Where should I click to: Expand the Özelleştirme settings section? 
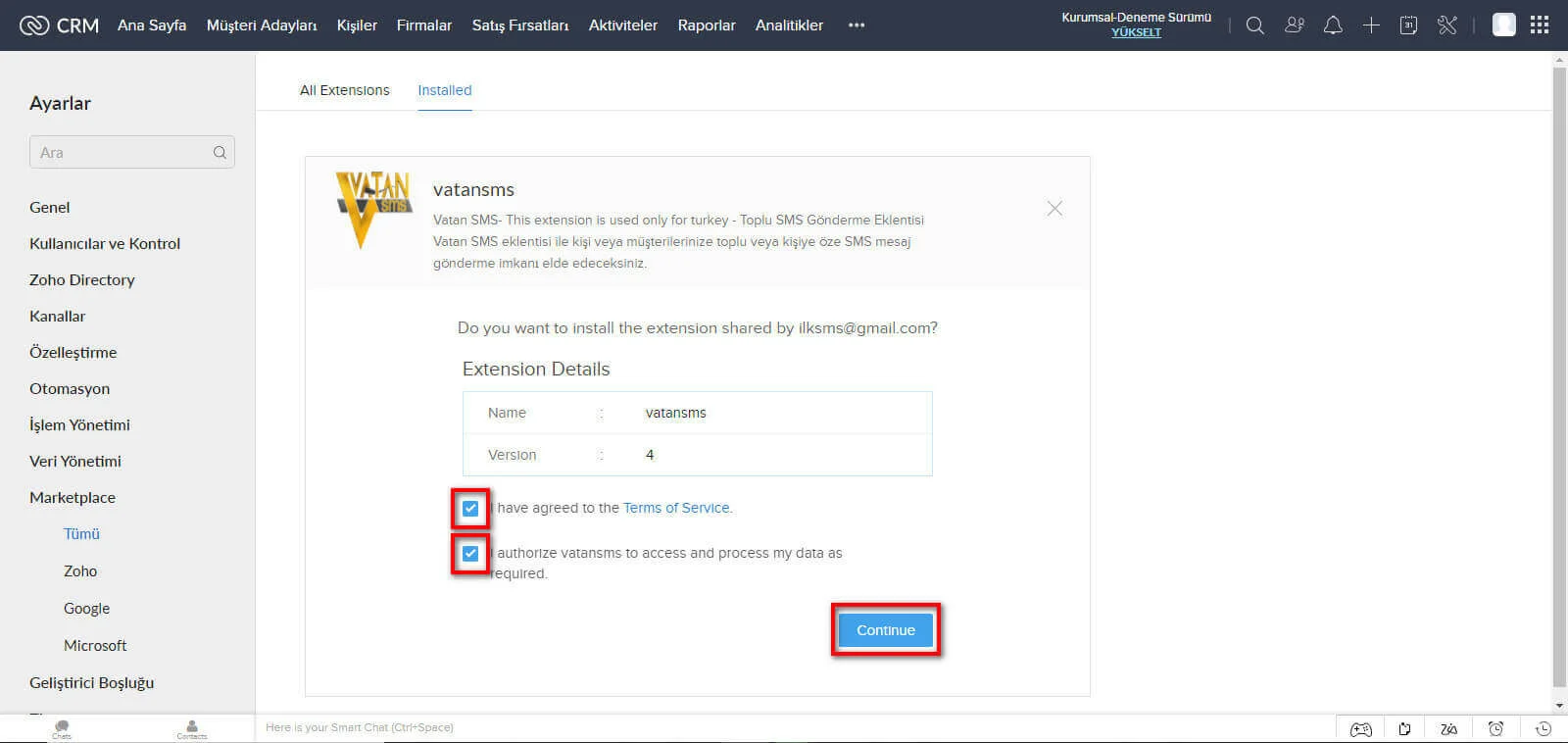73,352
